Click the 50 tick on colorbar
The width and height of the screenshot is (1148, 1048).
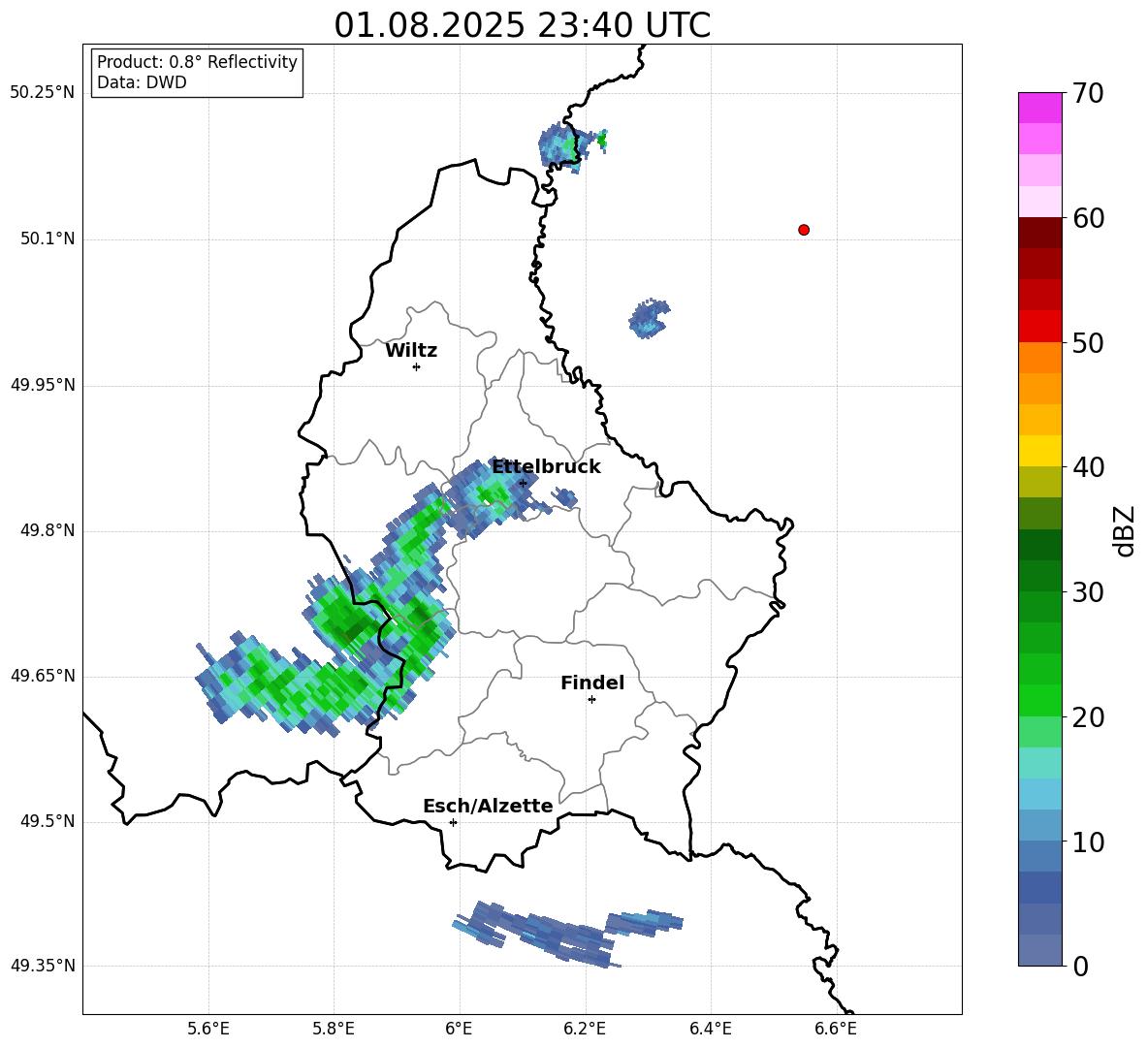pyautogui.click(x=1087, y=342)
